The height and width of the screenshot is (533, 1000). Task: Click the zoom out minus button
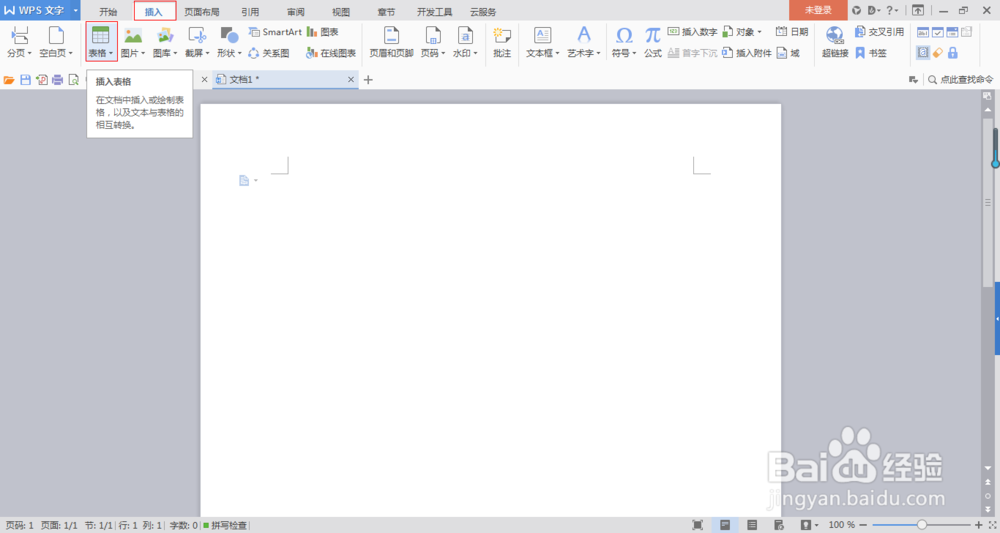[x=865, y=525]
